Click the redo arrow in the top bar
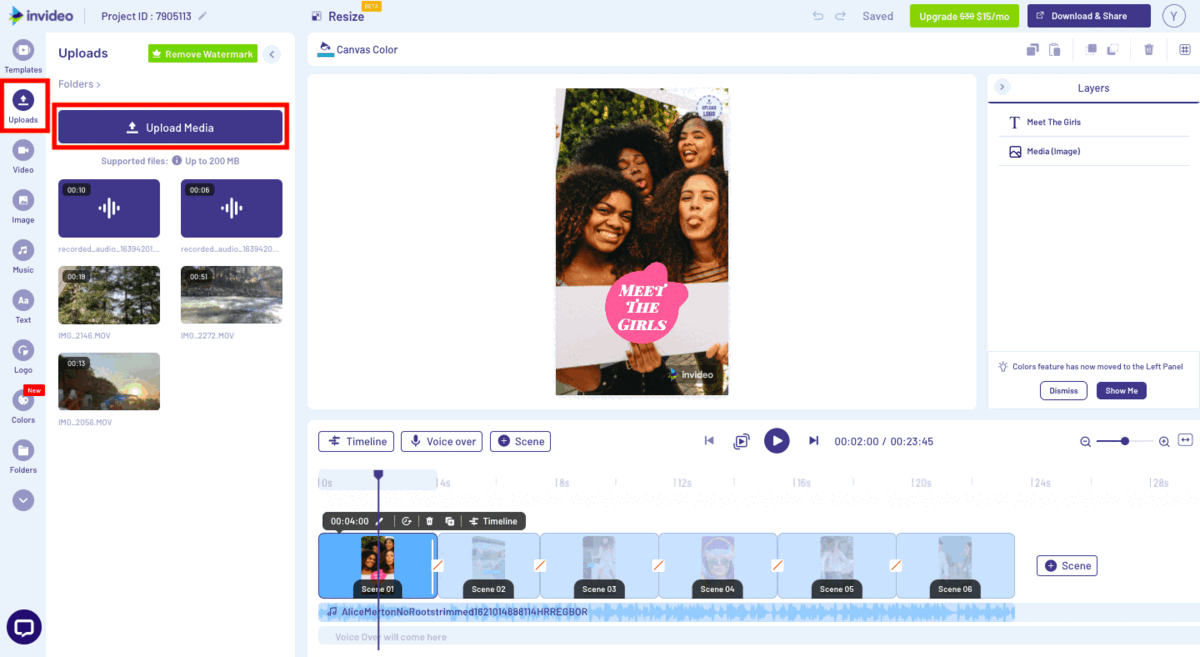 (x=838, y=15)
